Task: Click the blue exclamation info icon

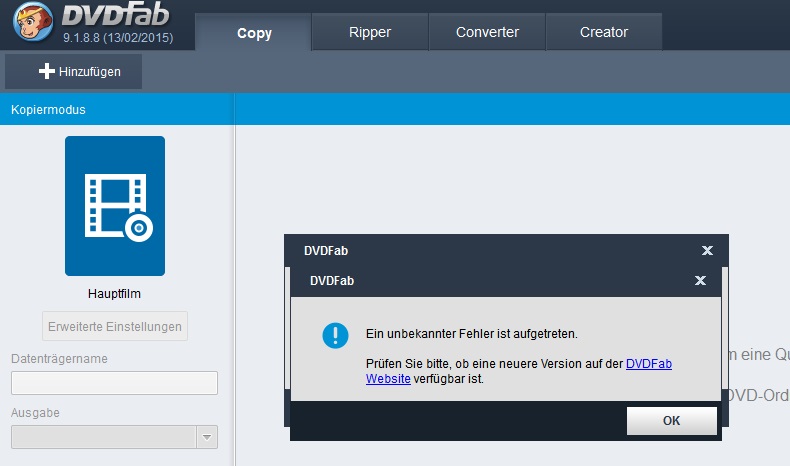Action: click(335, 335)
